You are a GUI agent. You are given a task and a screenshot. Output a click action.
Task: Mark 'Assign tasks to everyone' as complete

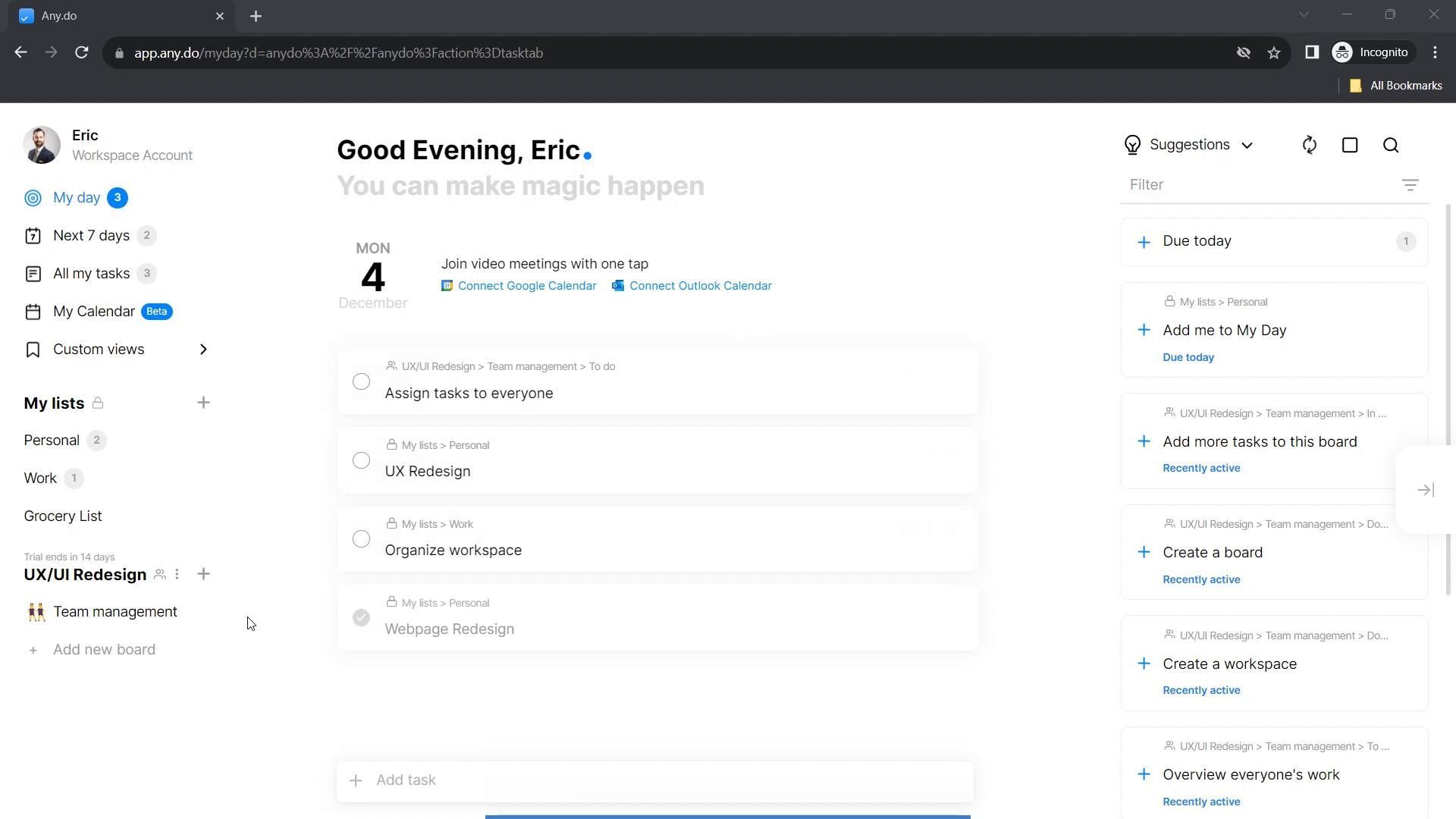pos(361,381)
